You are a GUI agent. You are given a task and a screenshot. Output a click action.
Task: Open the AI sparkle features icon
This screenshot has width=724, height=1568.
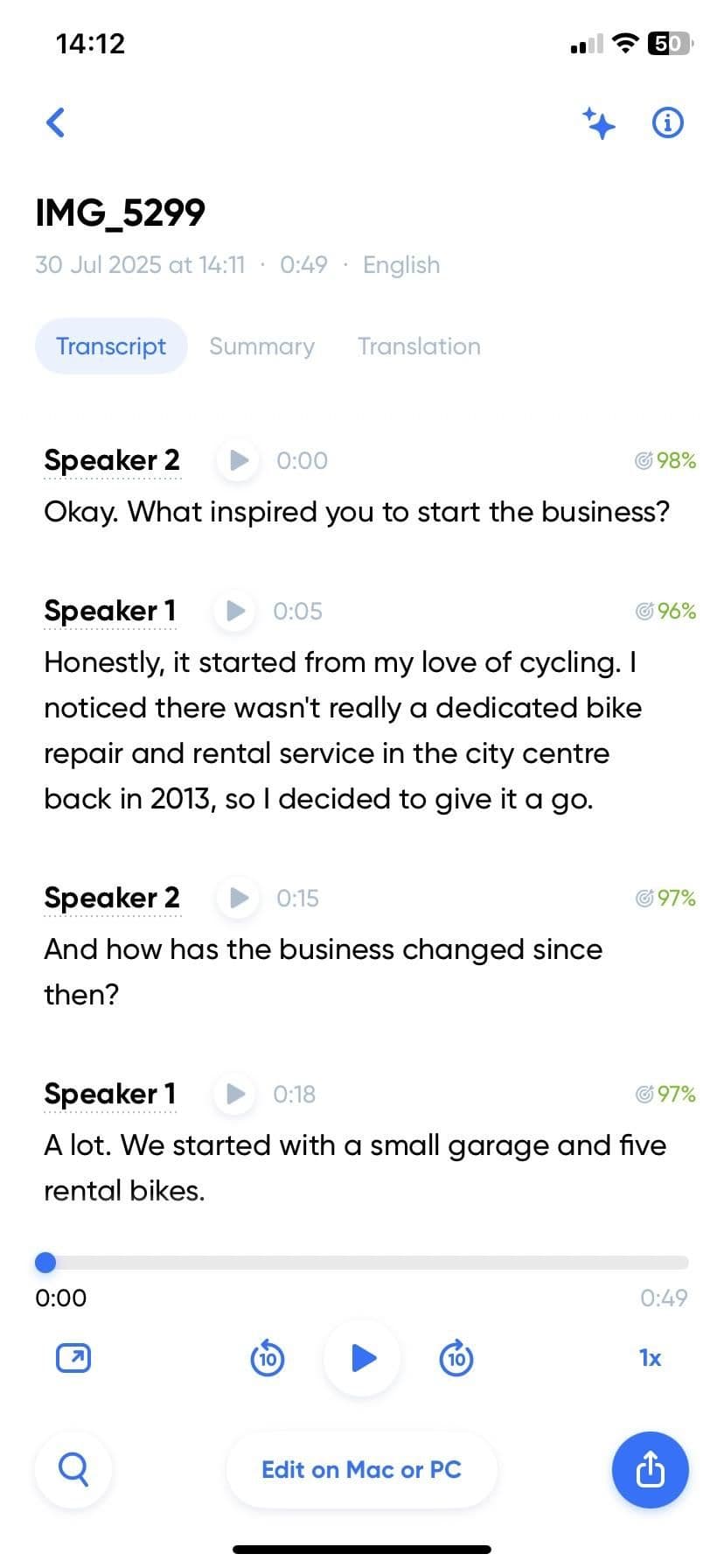pyautogui.click(x=599, y=123)
